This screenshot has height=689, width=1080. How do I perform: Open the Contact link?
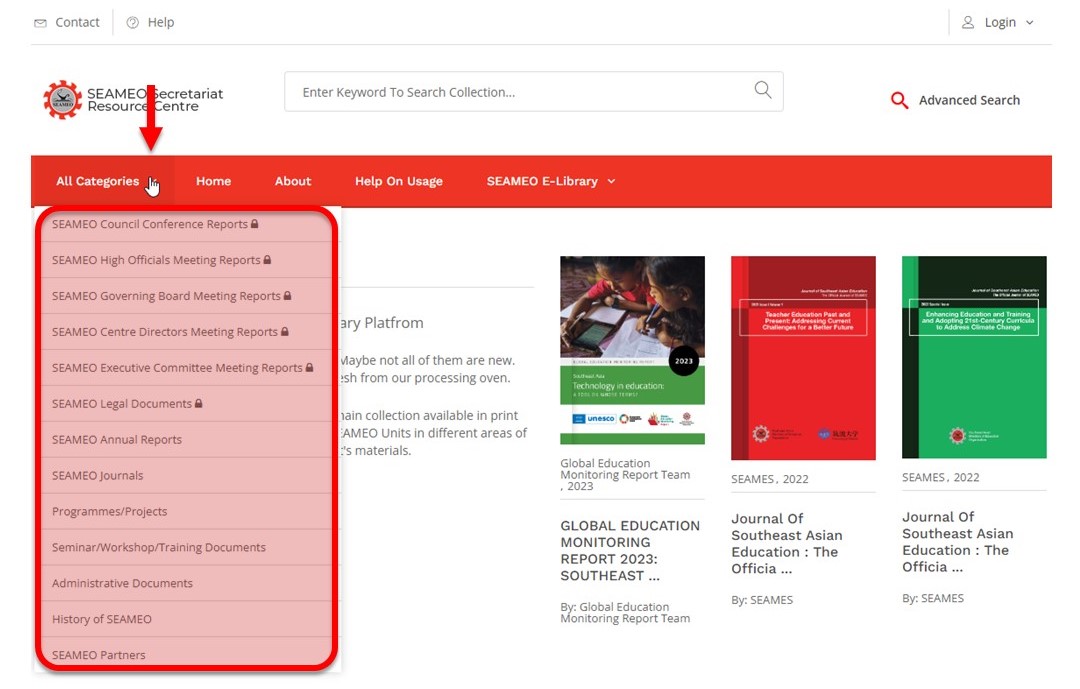tap(77, 22)
